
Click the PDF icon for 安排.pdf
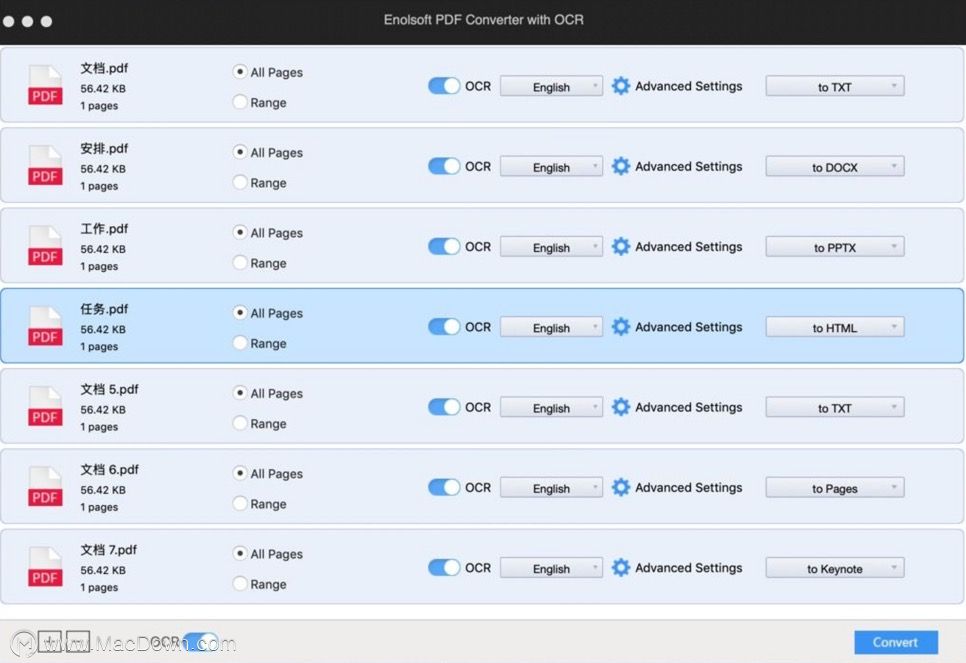45,165
